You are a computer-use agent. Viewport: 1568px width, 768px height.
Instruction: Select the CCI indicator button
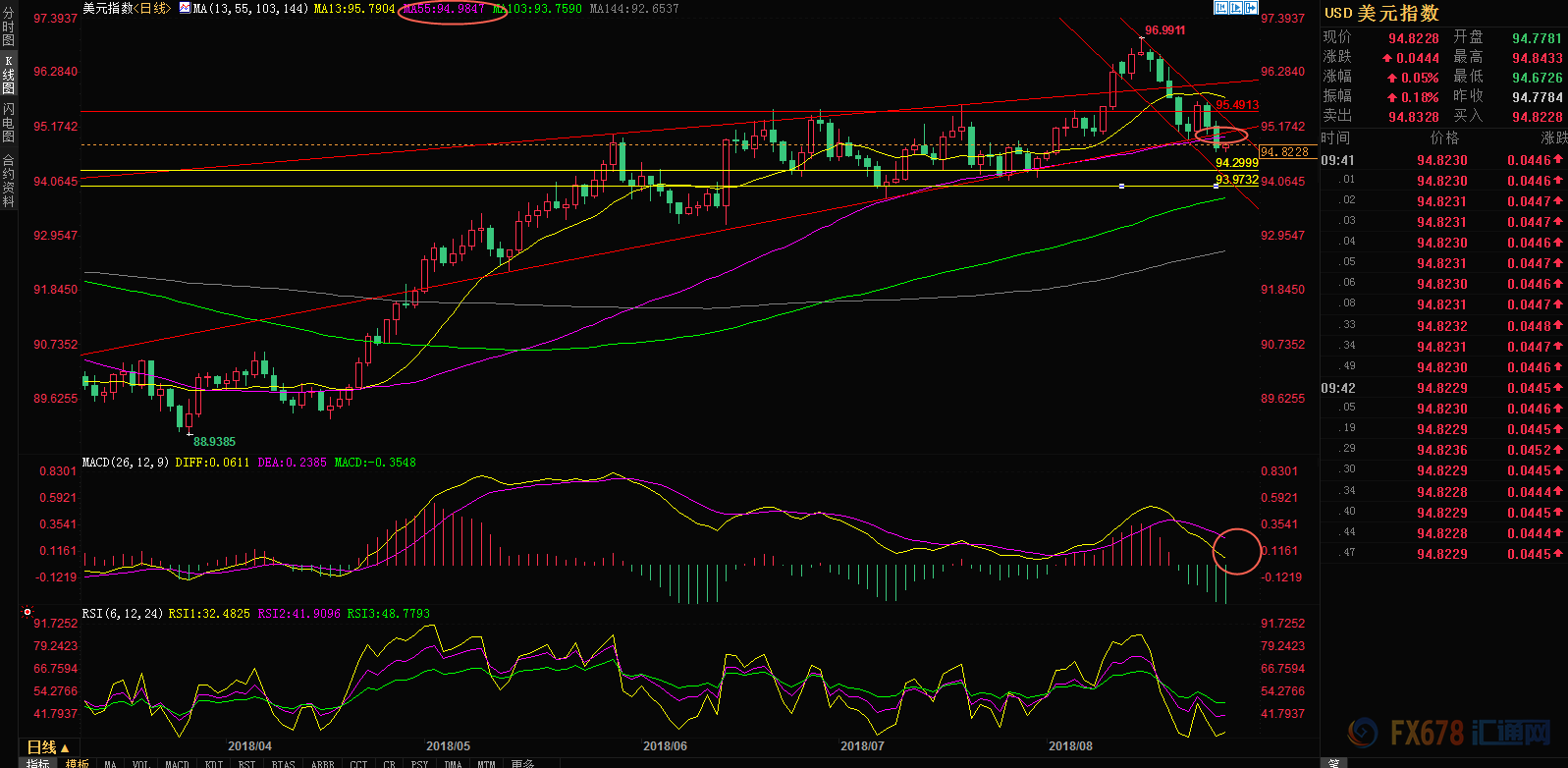click(358, 763)
